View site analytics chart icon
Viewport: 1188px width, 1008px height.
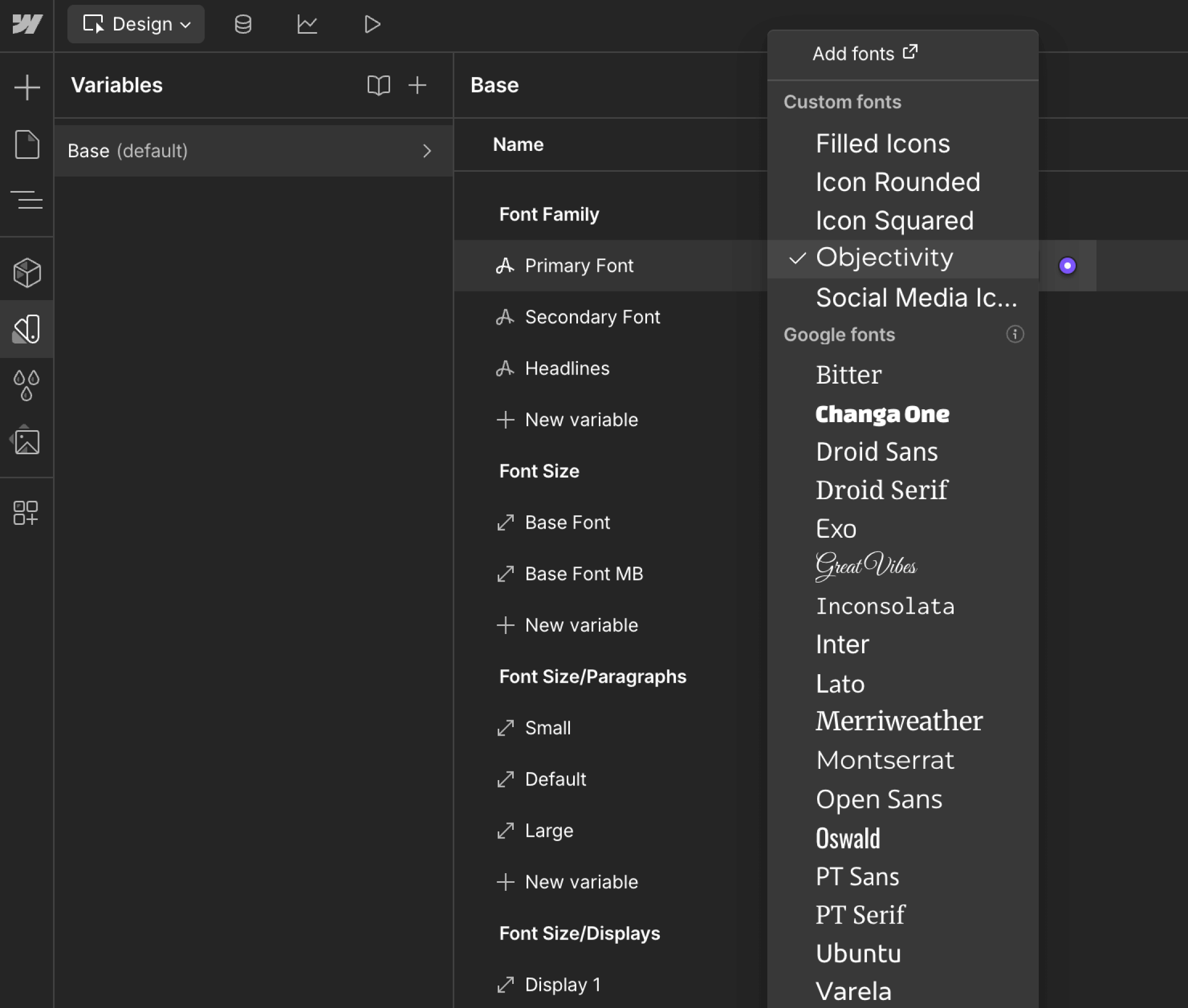pyautogui.click(x=308, y=24)
